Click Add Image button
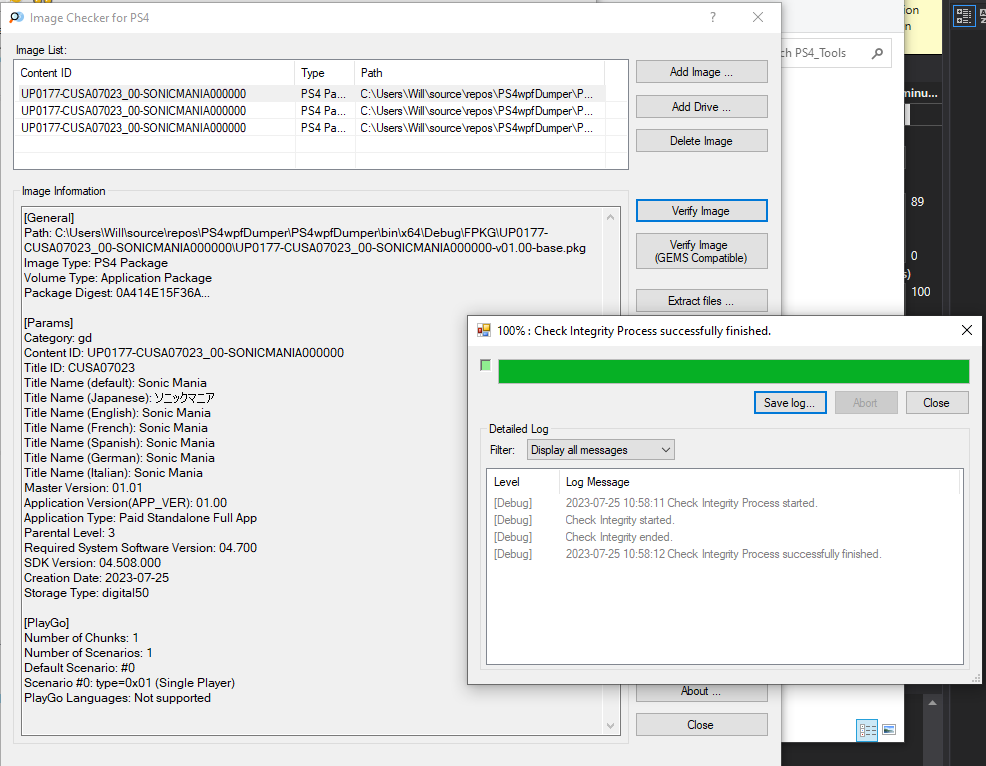Image resolution: width=986 pixels, height=766 pixels. (x=701, y=72)
